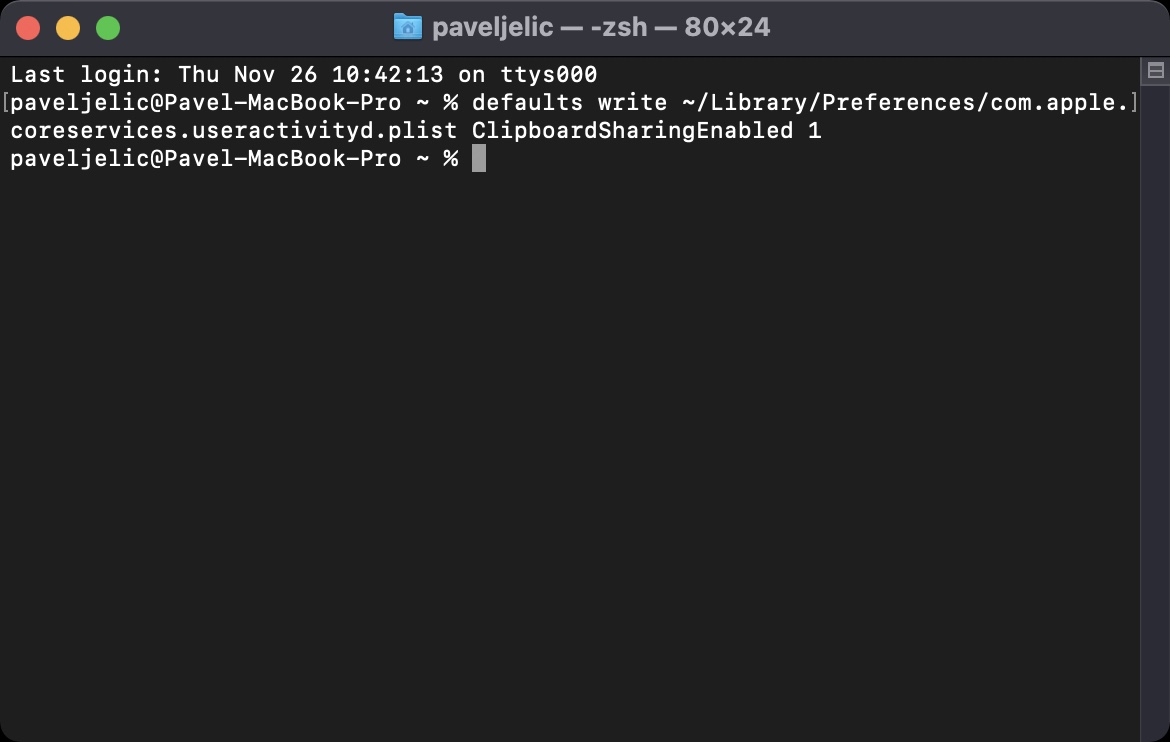Click the terminal scrollbar track

[1155, 400]
